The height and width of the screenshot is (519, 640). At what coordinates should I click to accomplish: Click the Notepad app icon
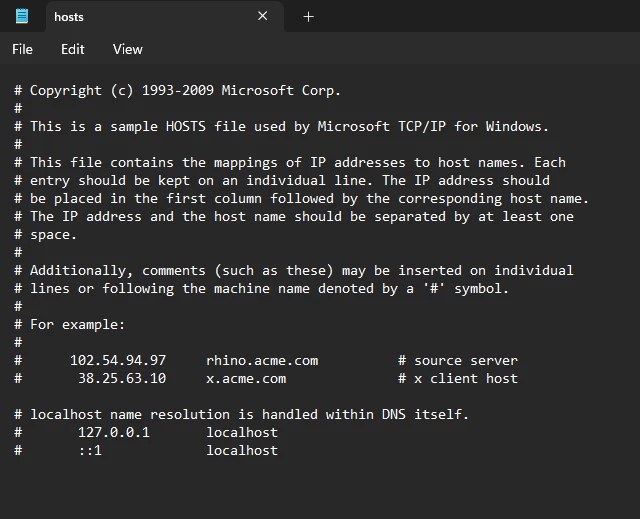coord(22,16)
